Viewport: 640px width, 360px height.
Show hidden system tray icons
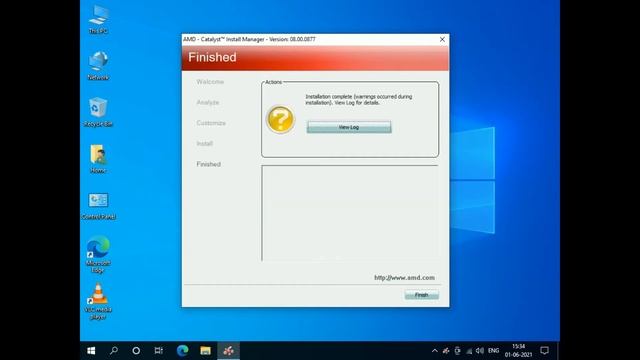tap(435, 351)
